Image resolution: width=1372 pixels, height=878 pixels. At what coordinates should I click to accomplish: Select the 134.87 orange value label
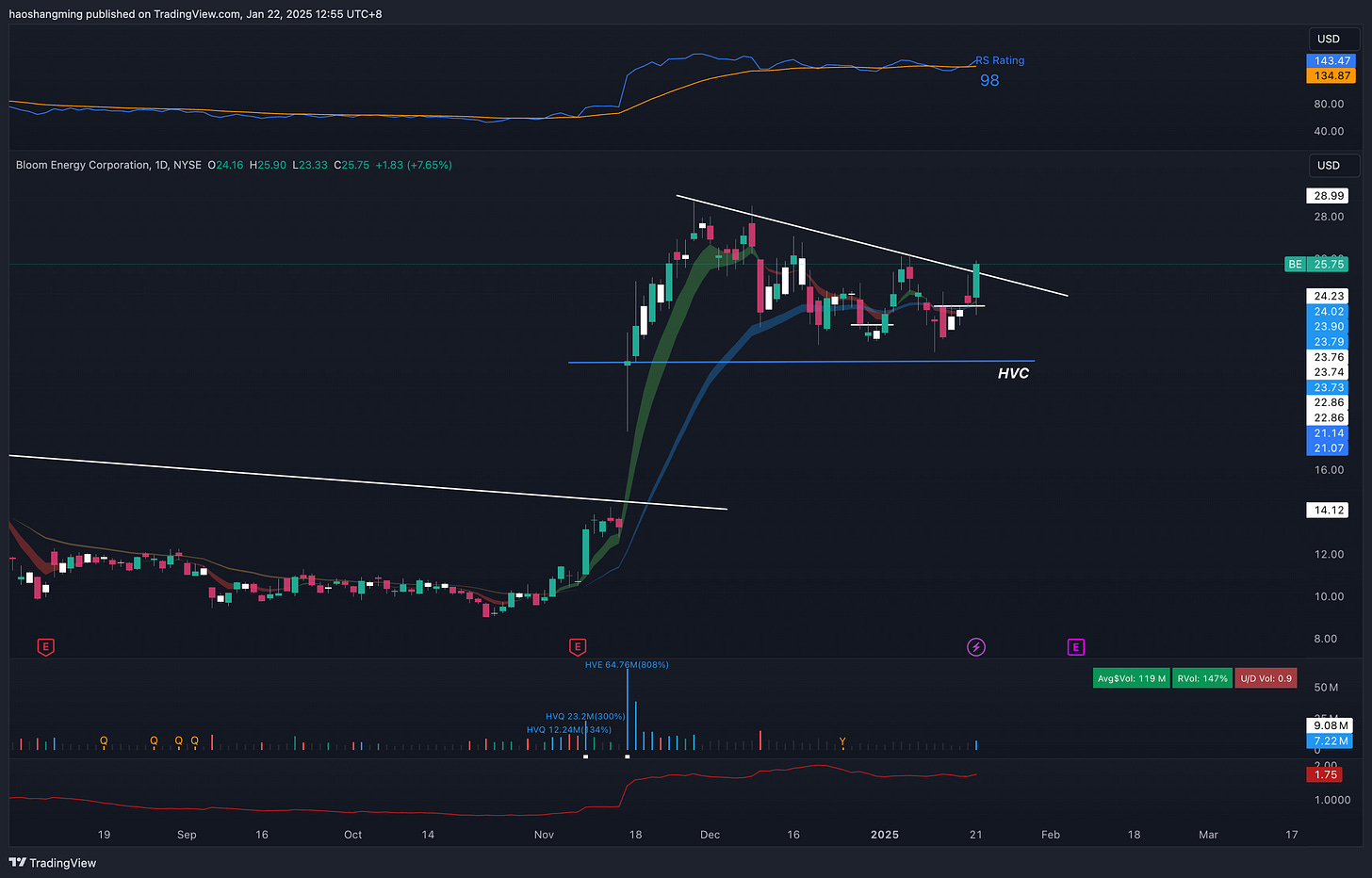tap(1331, 76)
